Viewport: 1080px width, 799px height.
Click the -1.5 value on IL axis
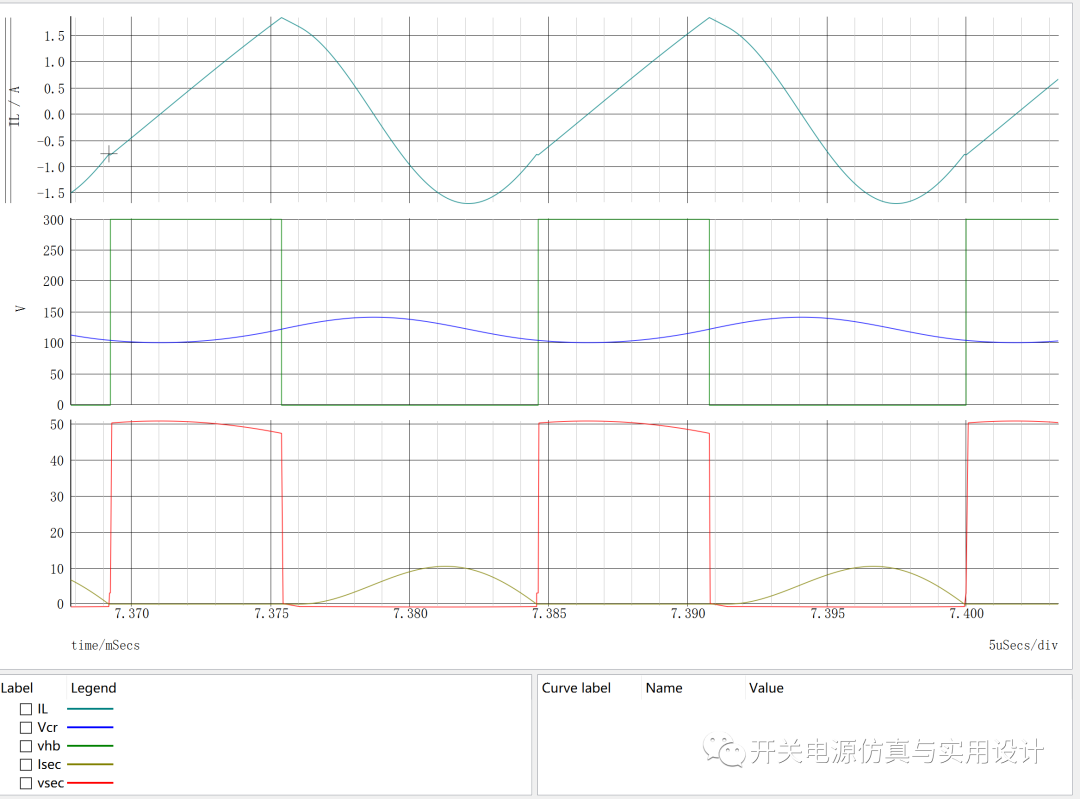click(51, 194)
